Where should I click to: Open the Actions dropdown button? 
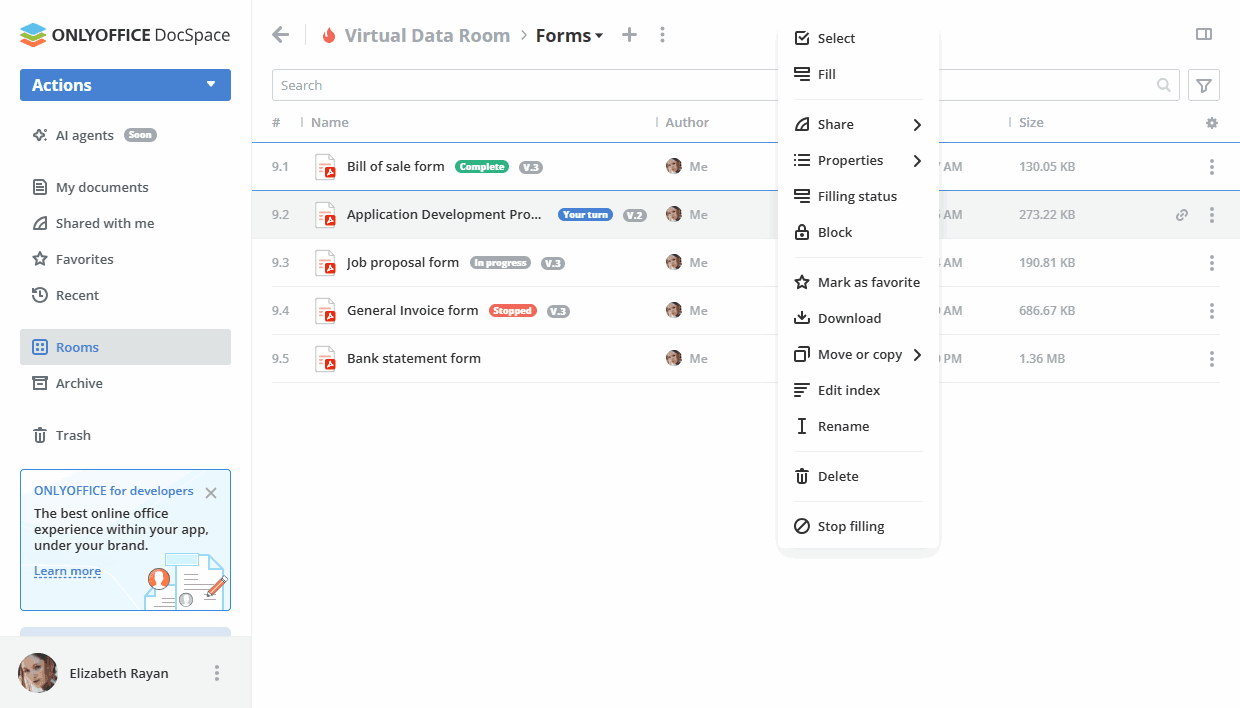pos(125,85)
